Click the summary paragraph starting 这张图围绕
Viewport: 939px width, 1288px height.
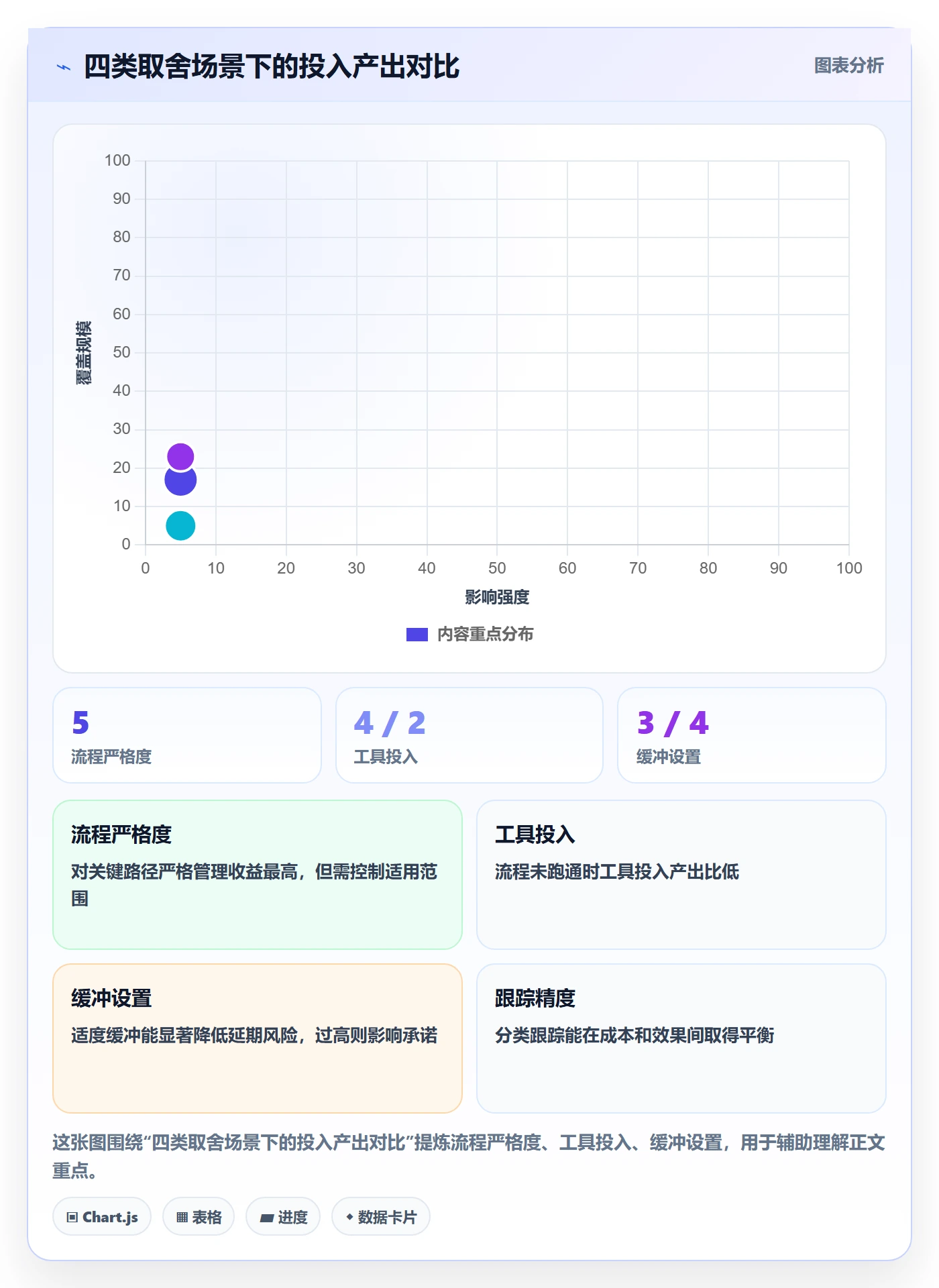coord(469,1157)
